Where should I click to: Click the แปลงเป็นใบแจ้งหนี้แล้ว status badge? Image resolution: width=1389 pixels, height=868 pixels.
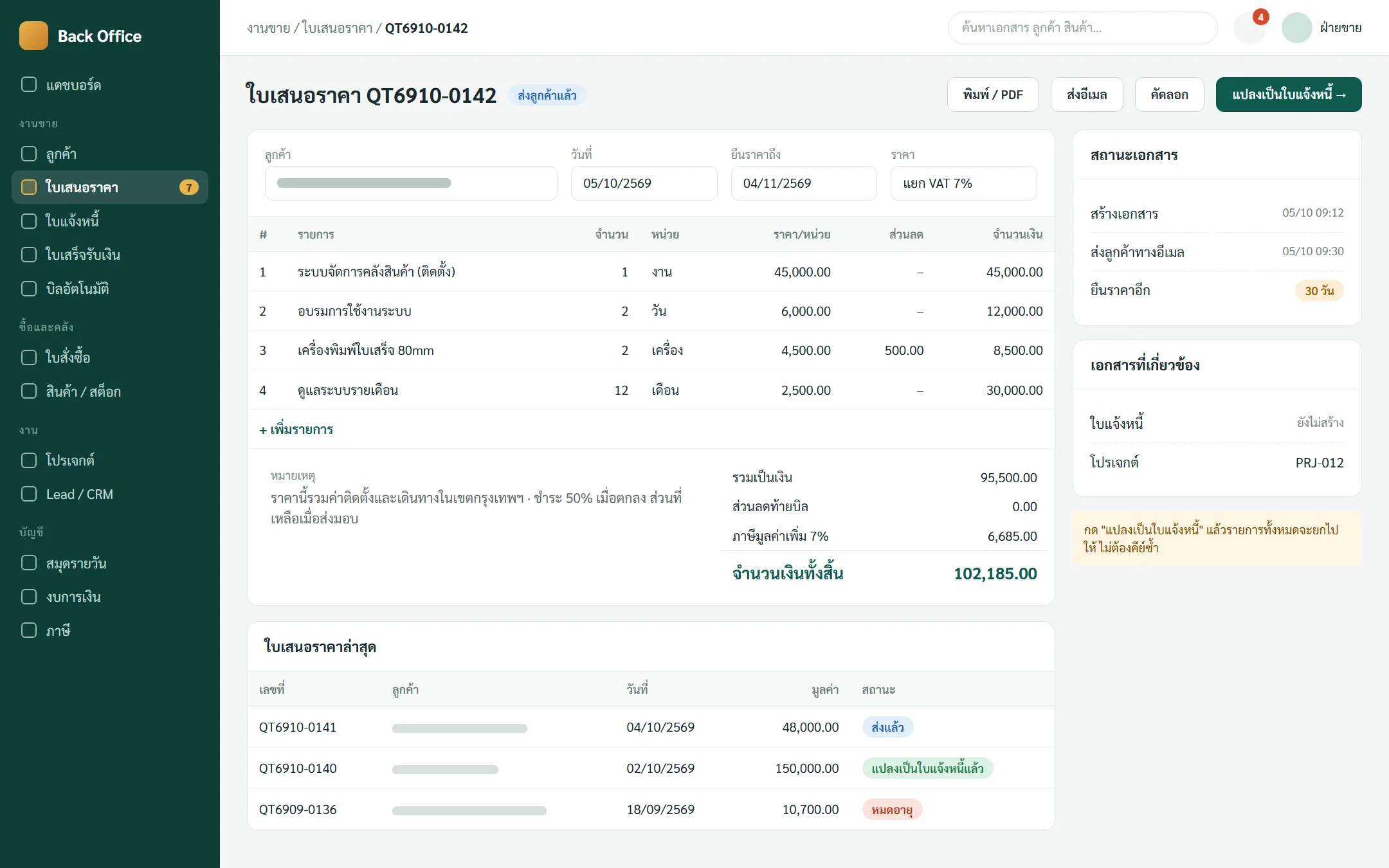927,768
